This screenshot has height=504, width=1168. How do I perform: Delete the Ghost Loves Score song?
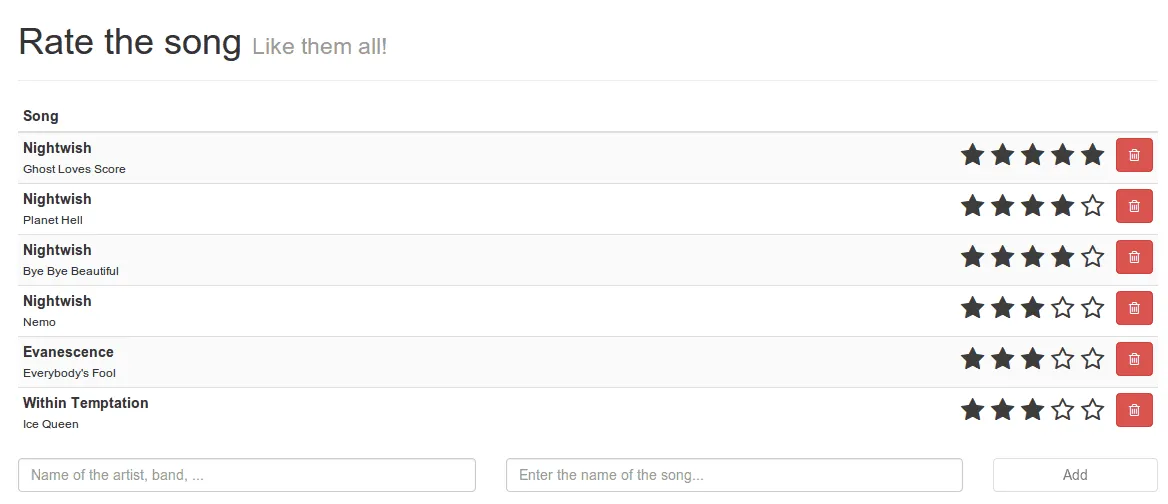pyautogui.click(x=1134, y=155)
